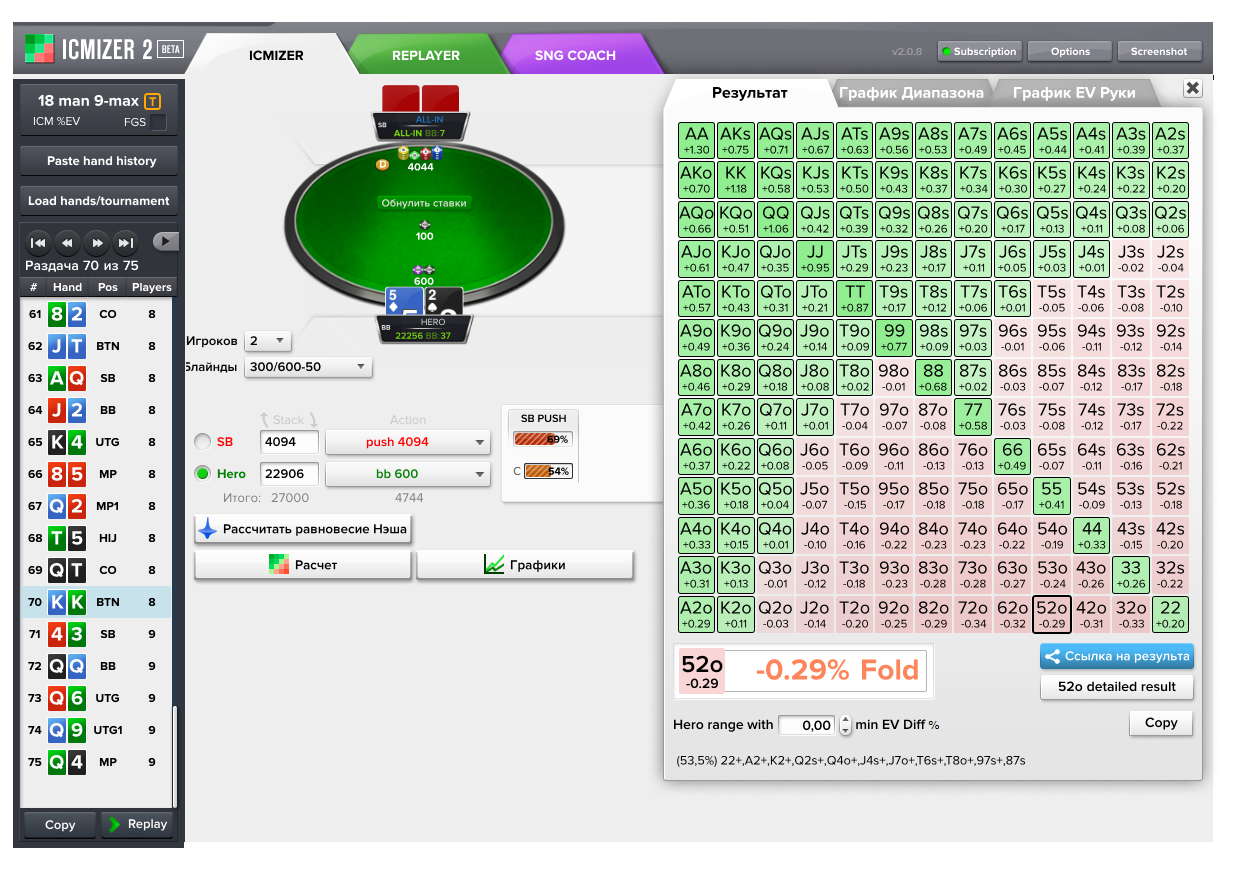Adjust the call 54% range bar
The height and width of the screenshot is (878, 1238).
pyautogui.click(x=546, y=471)
